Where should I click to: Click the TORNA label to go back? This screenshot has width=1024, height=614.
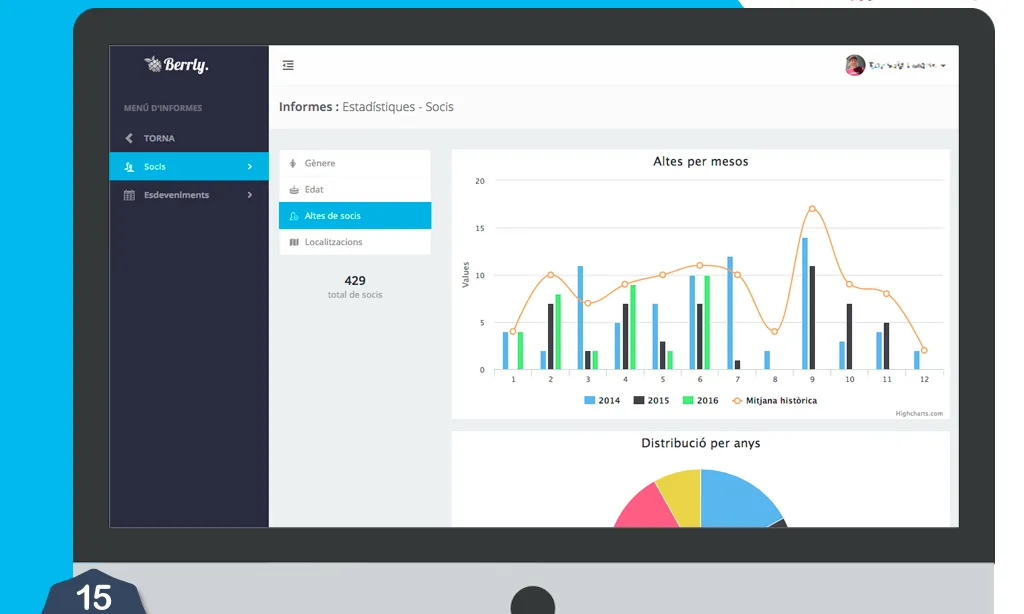click(x=159, y=138)
